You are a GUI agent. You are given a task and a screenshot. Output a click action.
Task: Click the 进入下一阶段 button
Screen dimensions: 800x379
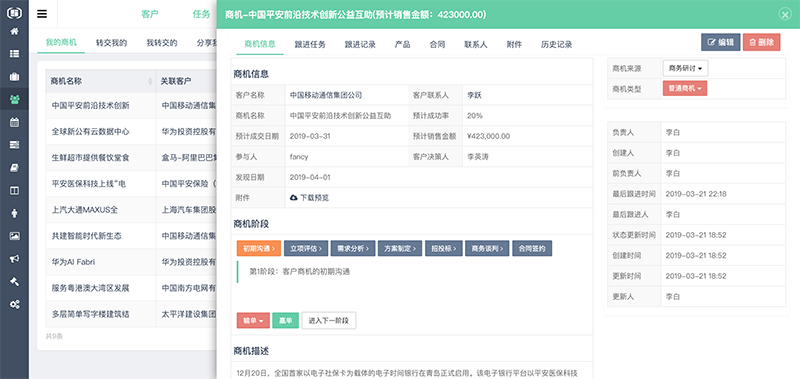click(329, 321)
